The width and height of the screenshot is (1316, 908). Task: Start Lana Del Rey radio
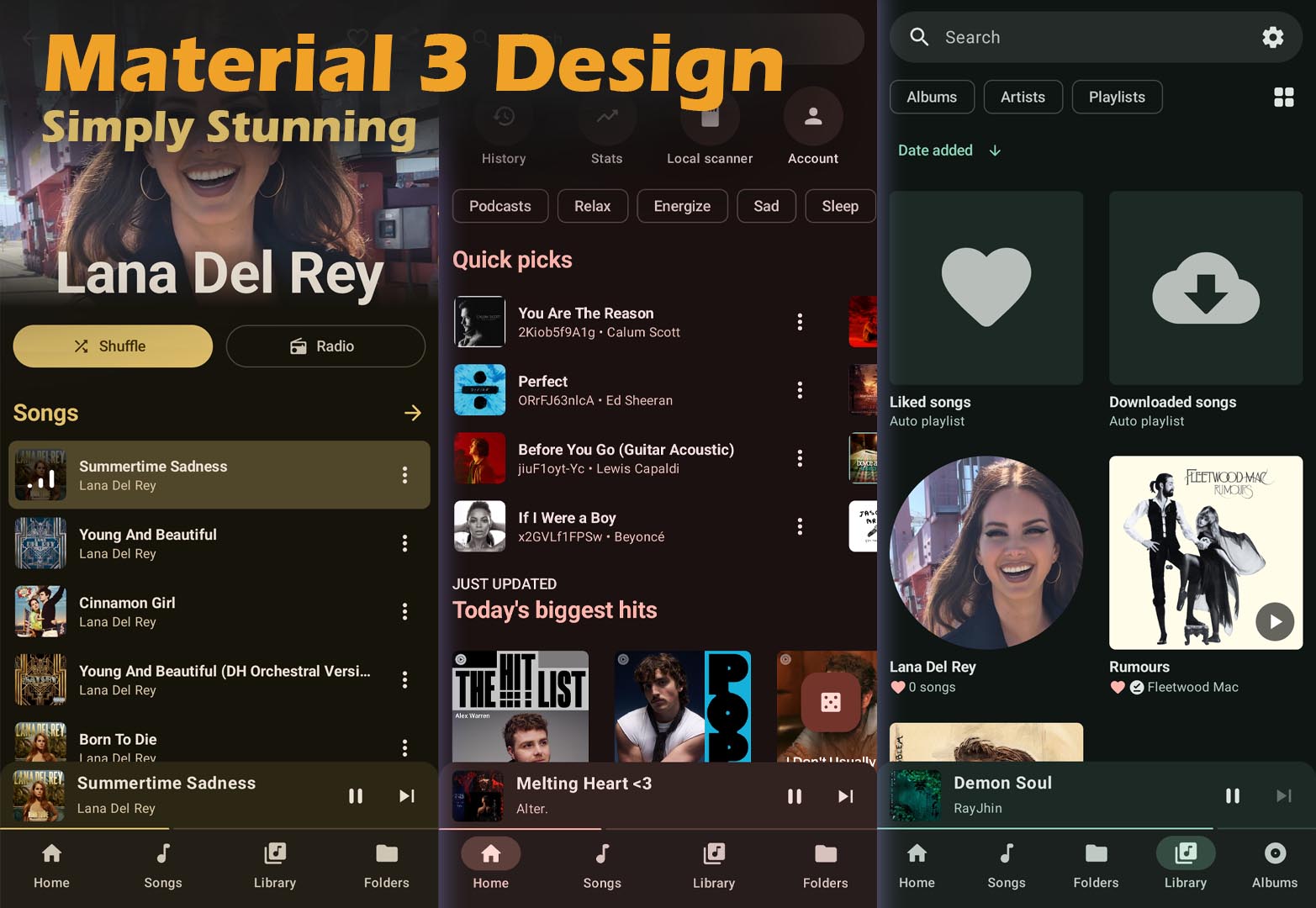point(325,346)
